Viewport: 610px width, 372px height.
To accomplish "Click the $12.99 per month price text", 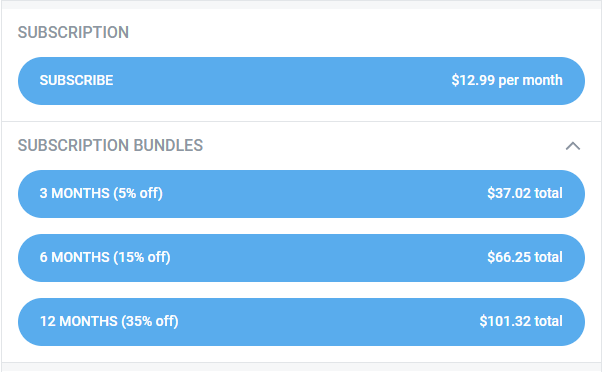I will [507, 81].
